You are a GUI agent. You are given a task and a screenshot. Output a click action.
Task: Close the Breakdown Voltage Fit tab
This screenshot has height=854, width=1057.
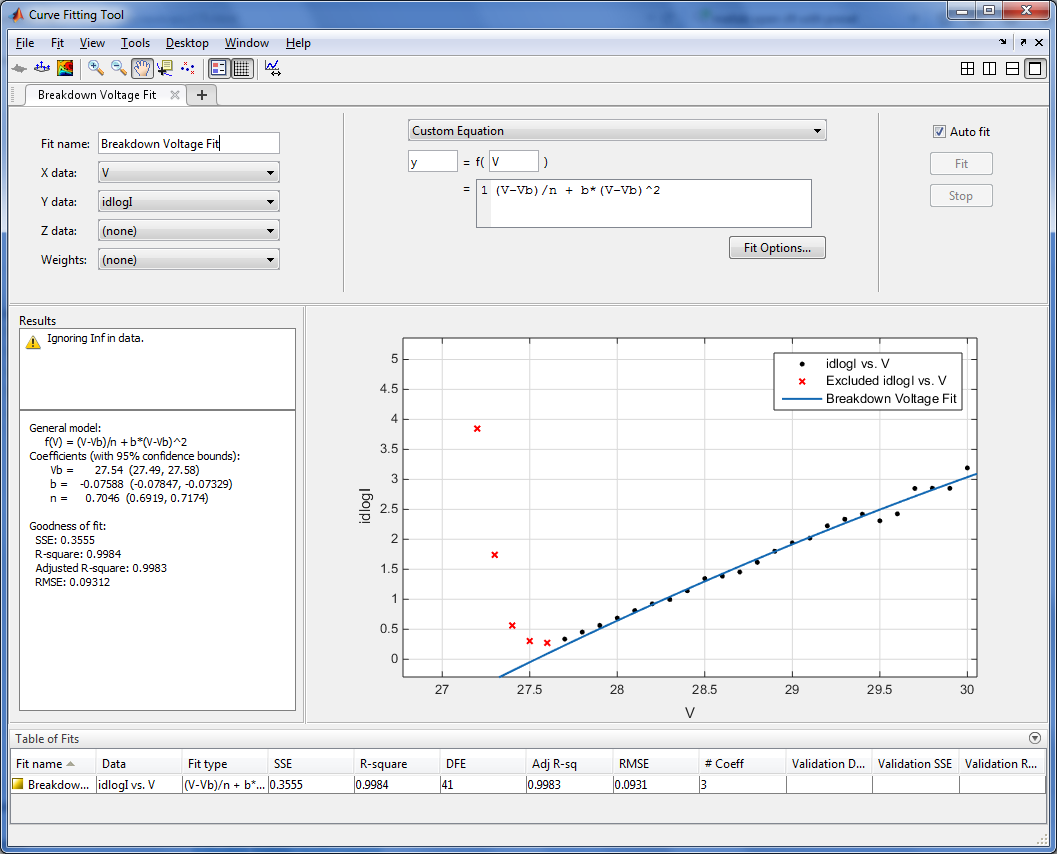(175, 95)
